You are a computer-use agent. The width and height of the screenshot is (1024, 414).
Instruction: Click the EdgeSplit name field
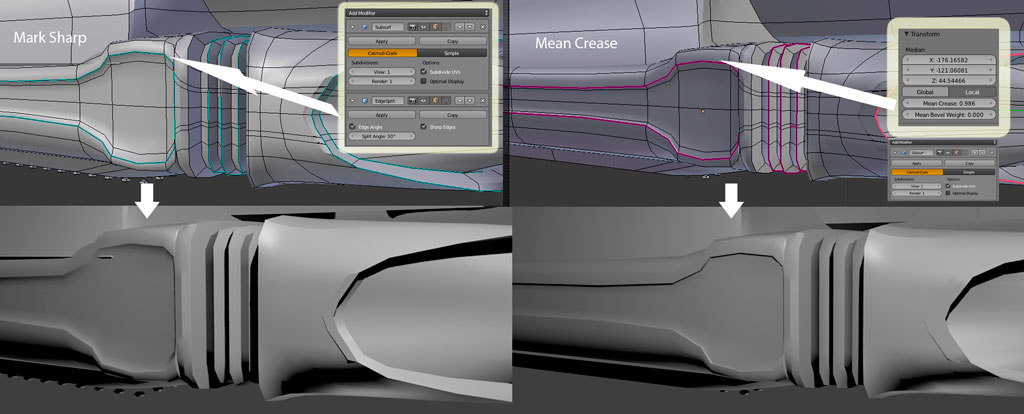[x=388, y=101]
